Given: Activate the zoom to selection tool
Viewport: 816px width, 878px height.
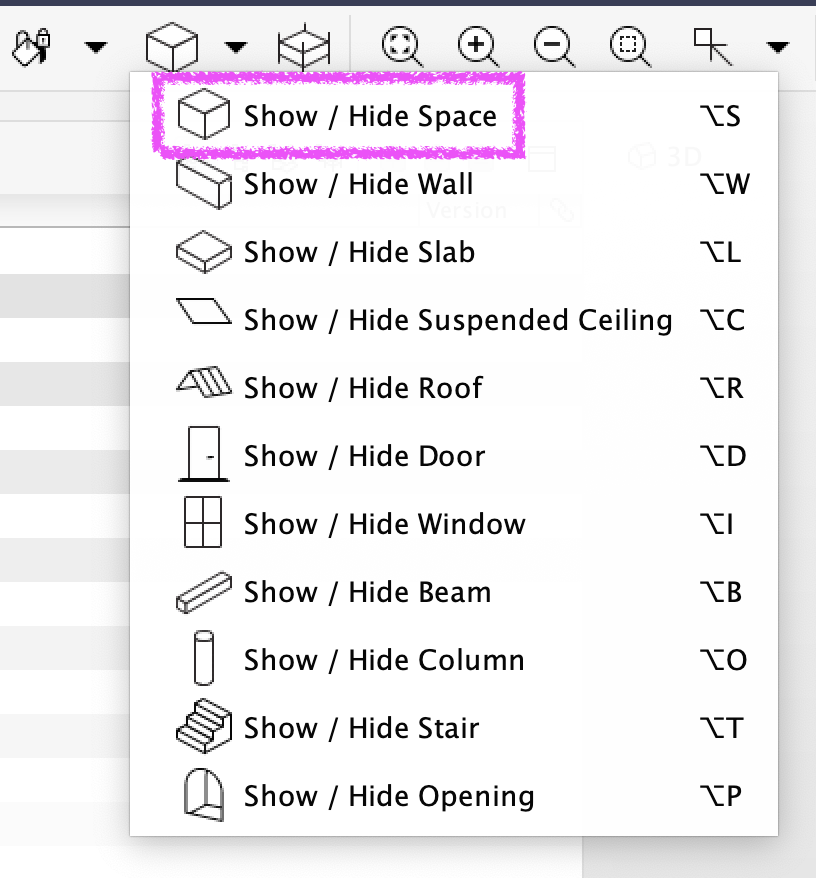Looking at the screenshot, I should coord(630,46).
